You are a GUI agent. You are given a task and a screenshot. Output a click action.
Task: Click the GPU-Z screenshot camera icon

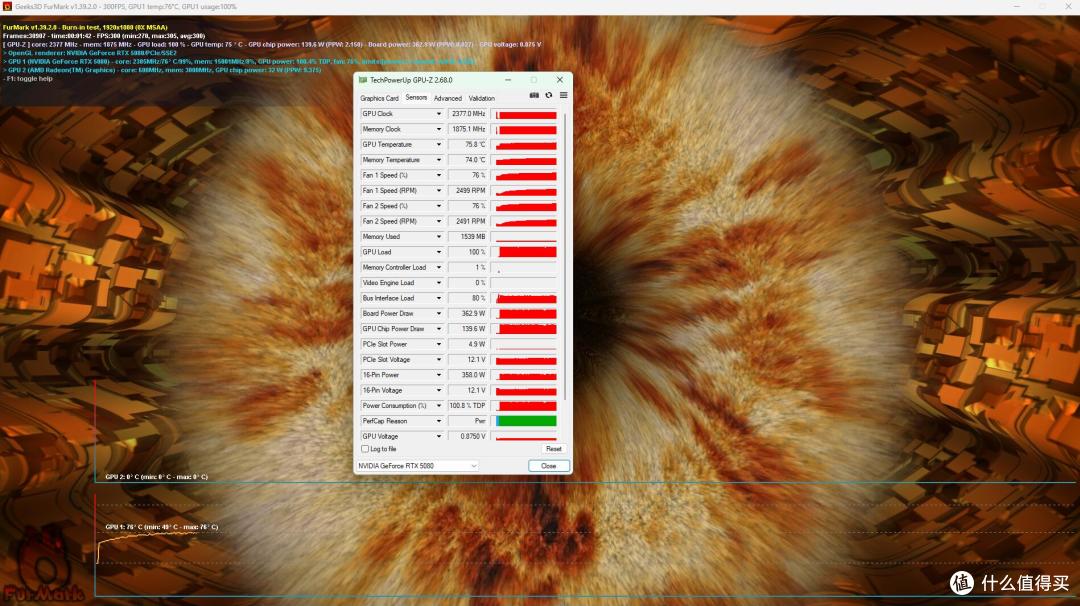pyautogui.click(x=534, y=96)
